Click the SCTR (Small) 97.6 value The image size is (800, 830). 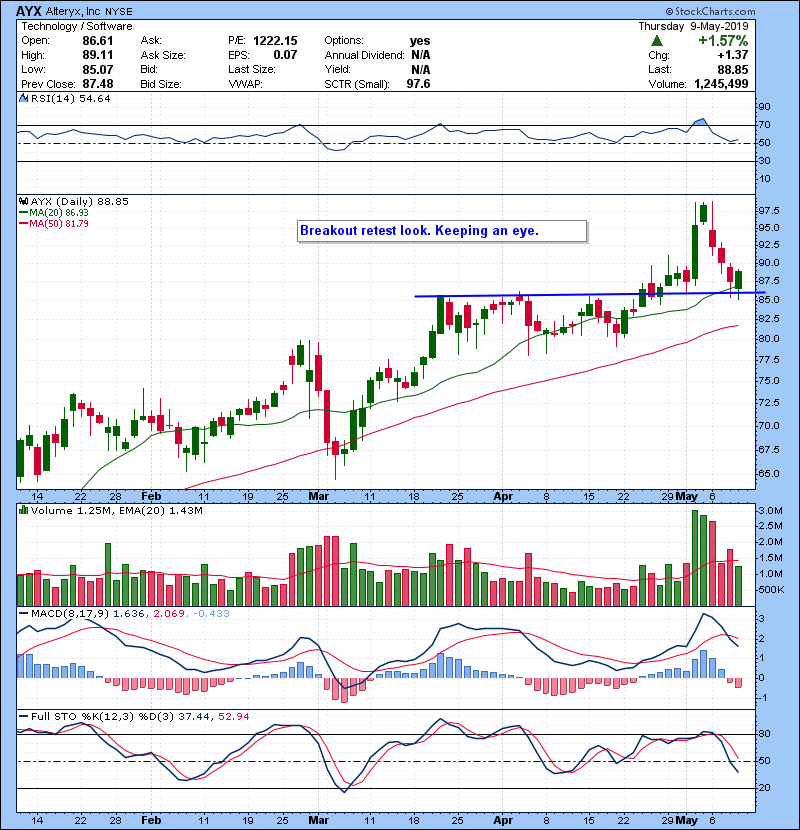[418, 84]
